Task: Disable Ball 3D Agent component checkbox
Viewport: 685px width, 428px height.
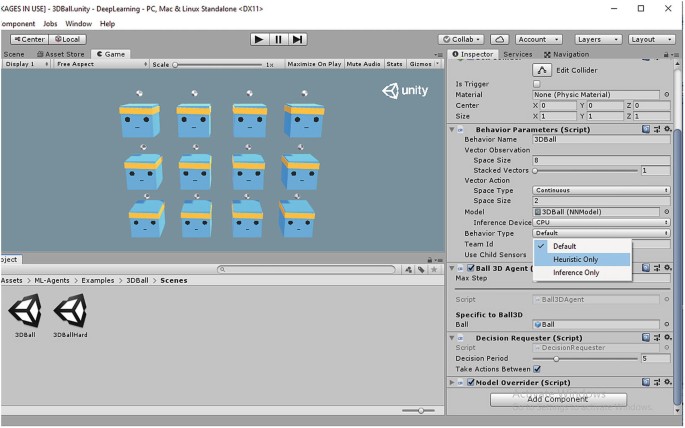Action: 471,268
